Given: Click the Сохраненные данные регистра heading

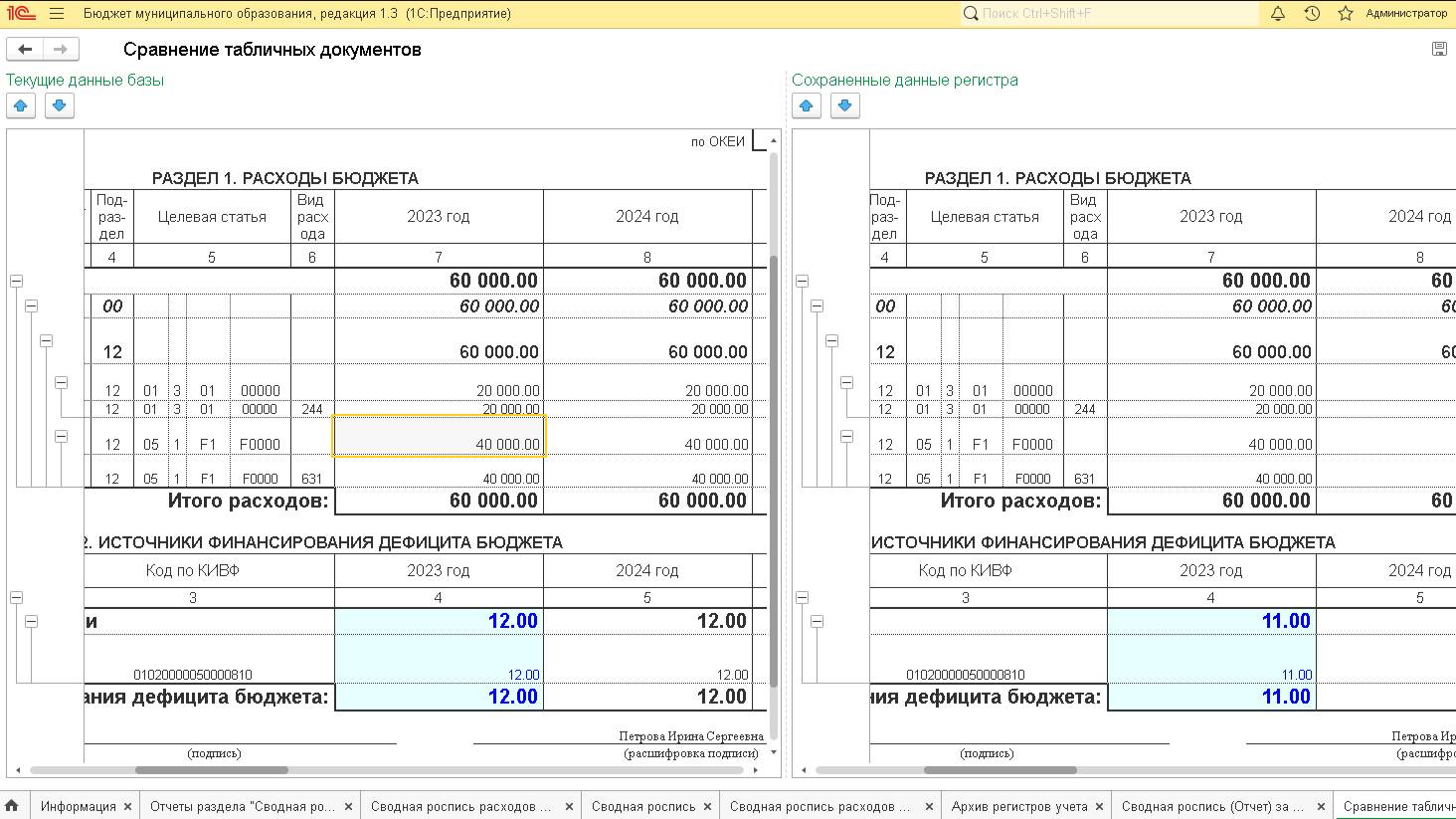Looking at the screenshot, I should click(x=905, y=80).
